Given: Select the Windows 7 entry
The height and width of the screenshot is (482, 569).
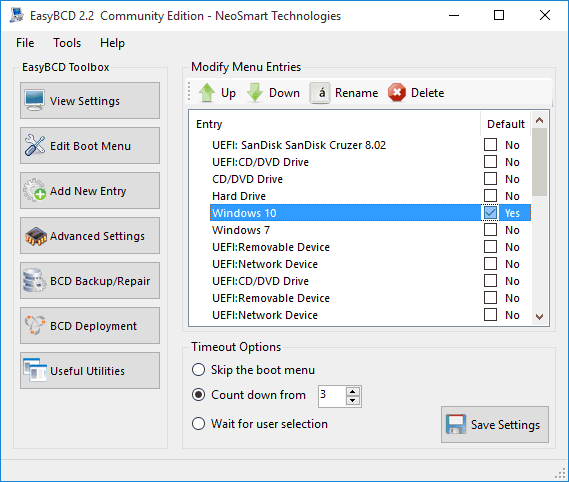Looking at the screenshot, I should 241,230.
